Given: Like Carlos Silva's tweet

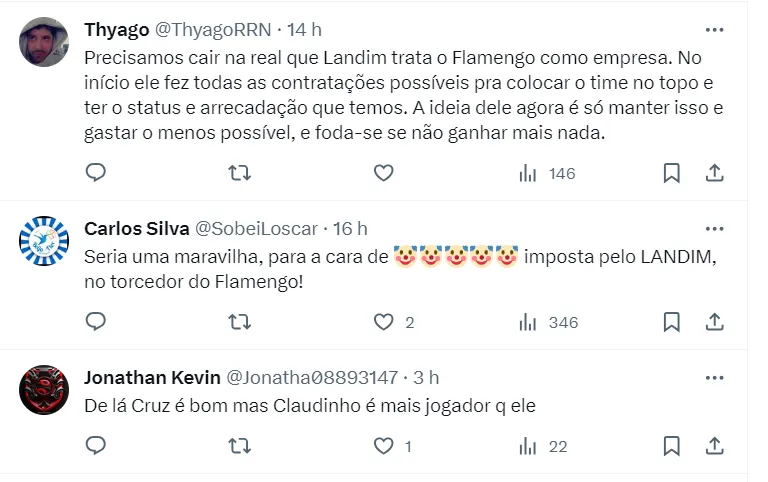Looking at the screenshot, I should tap(383, 322).
